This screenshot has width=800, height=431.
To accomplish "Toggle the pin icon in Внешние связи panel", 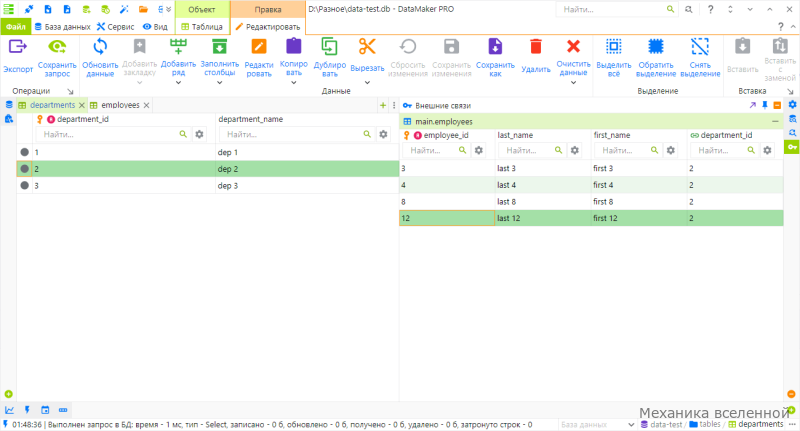I will 765,105.
